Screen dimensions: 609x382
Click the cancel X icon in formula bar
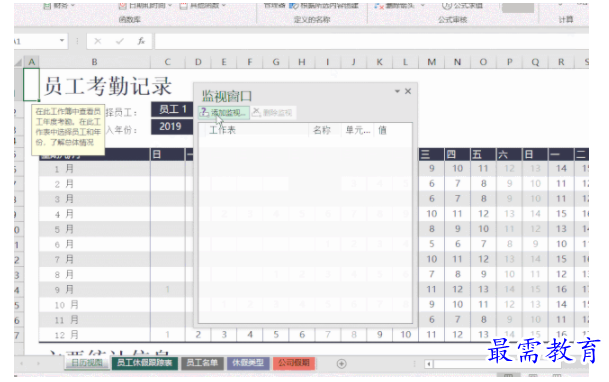(x=97, y=41)
